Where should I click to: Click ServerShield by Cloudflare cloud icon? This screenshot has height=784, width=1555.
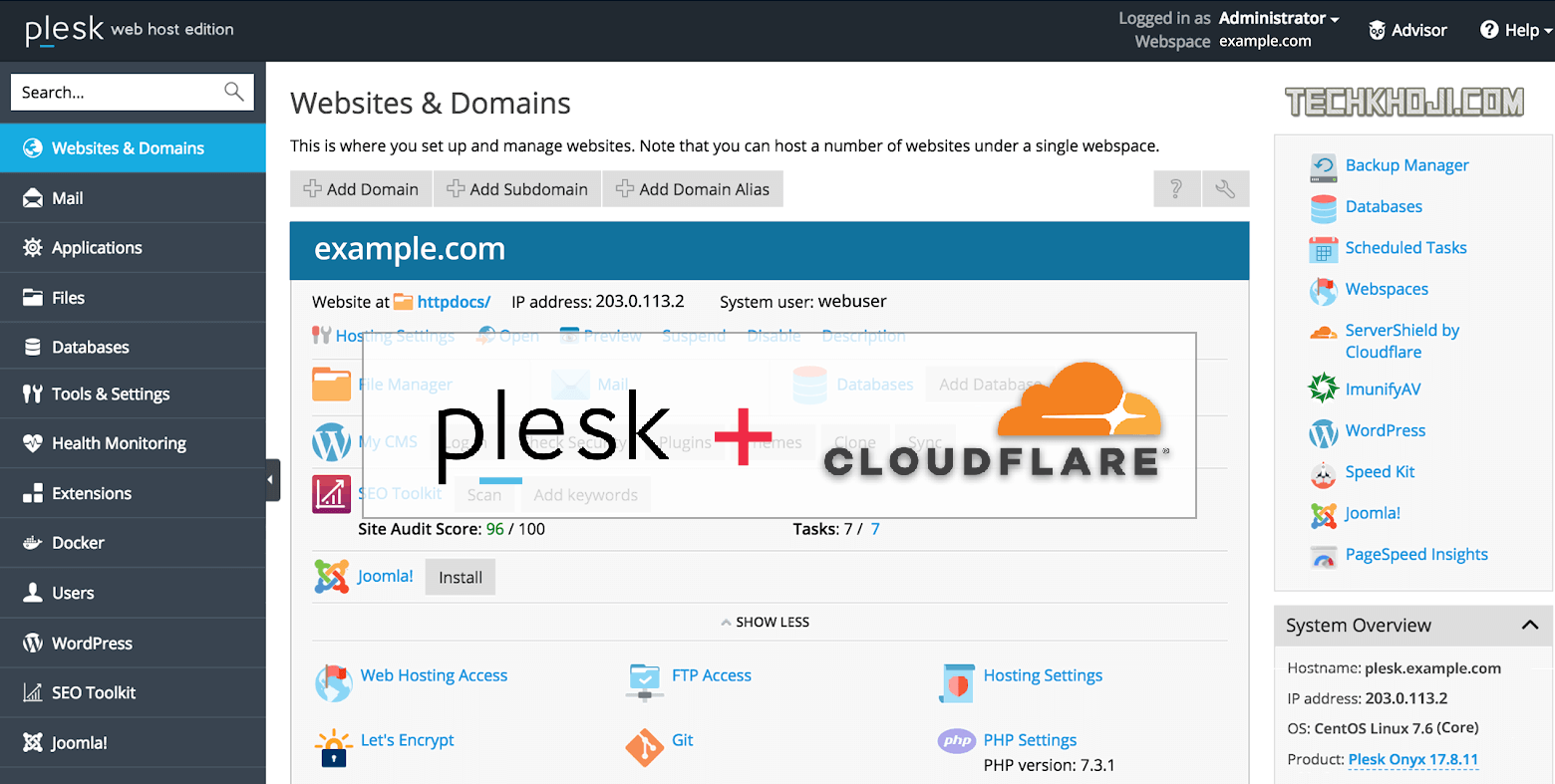tap(1324, 333)
